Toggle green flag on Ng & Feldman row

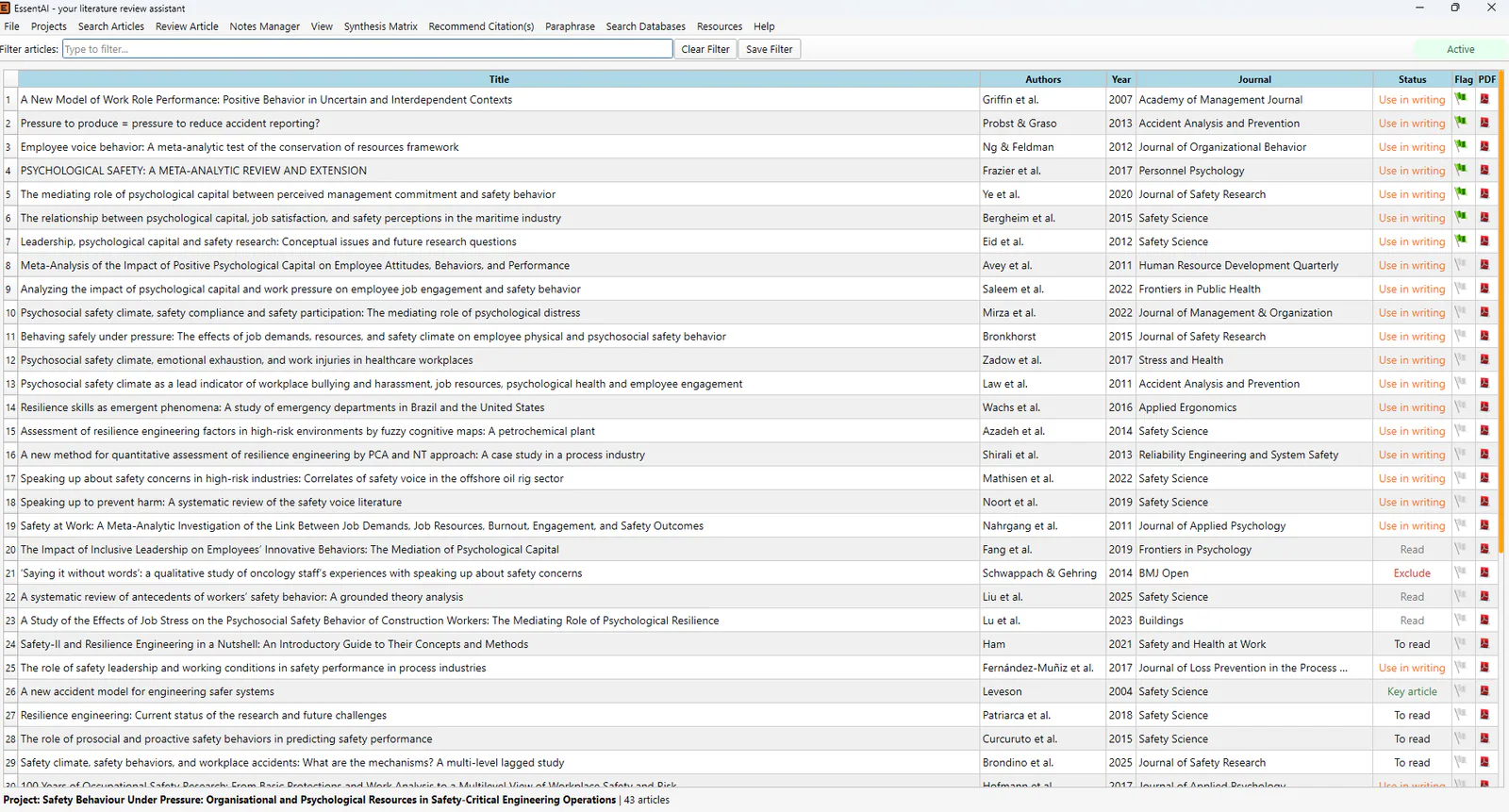(1461, 145)
